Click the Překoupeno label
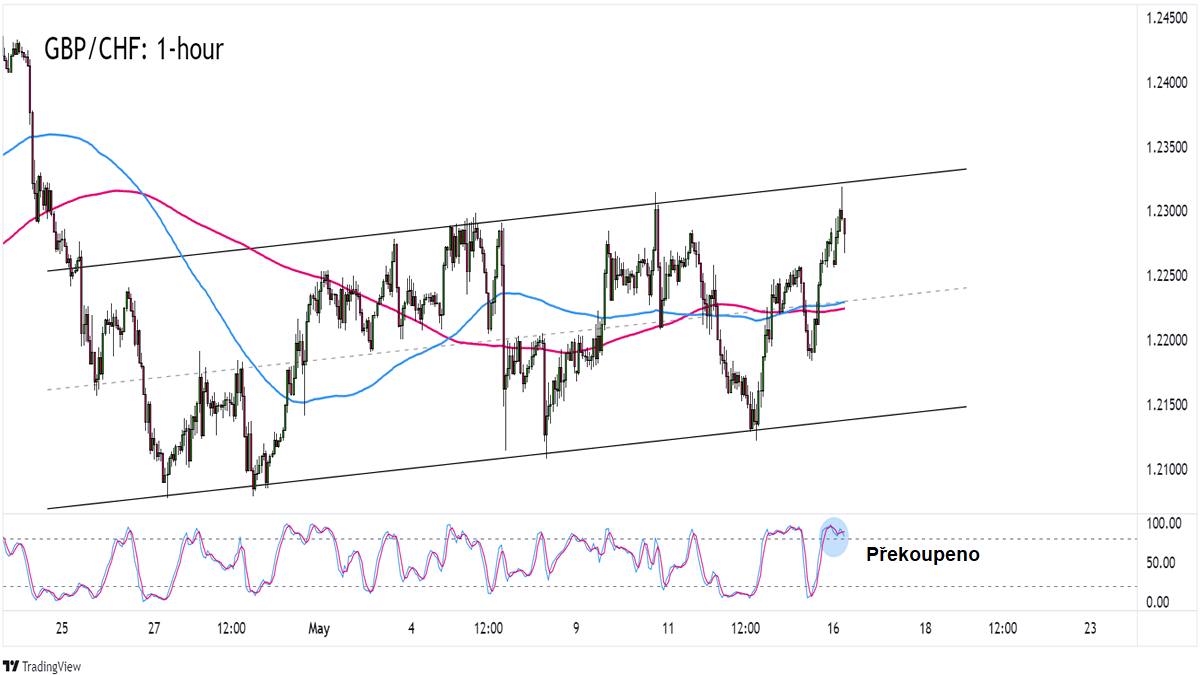Screen dimensions: 1200x675 pos(923,553)
